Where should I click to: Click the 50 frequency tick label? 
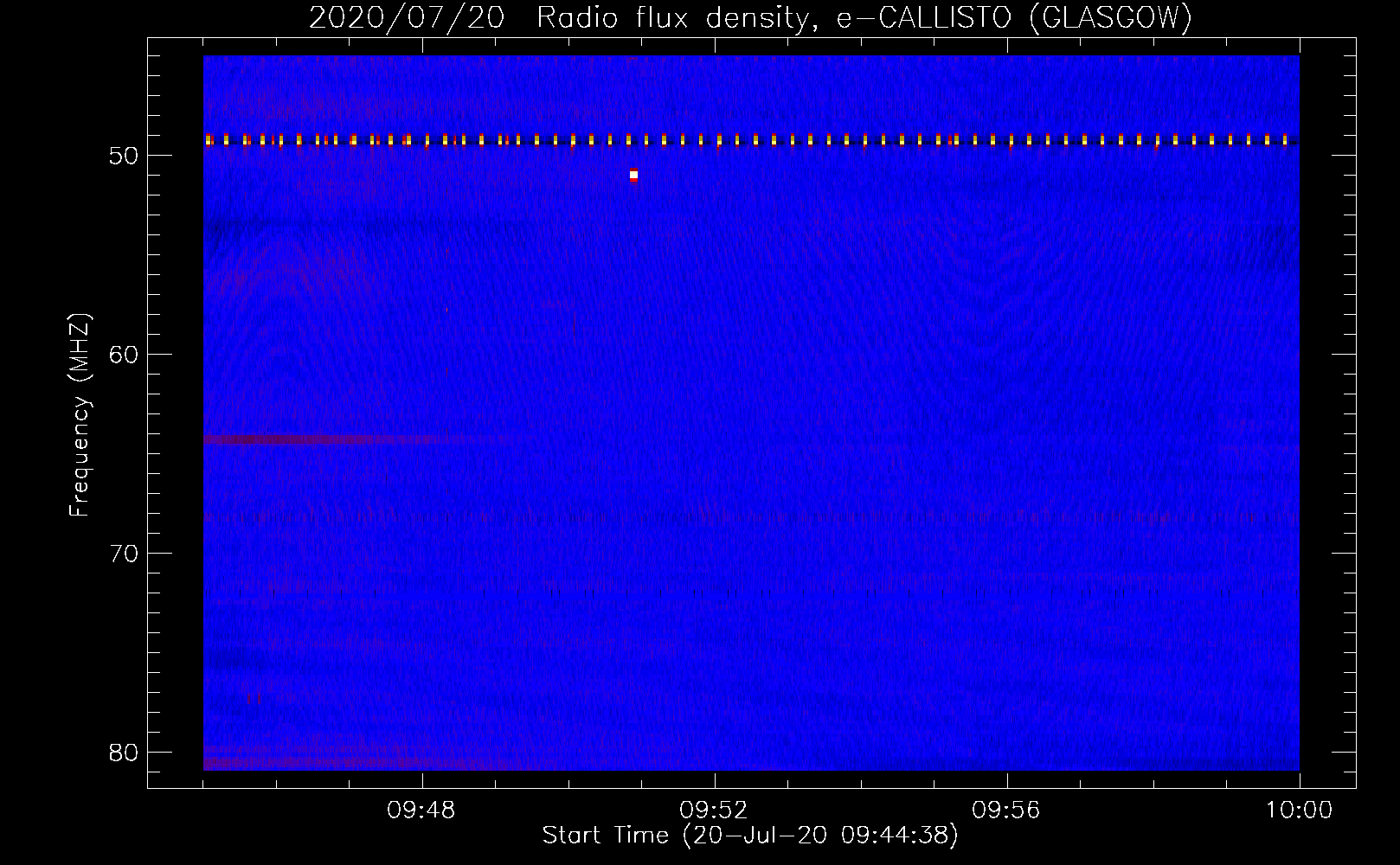click(x=125, y=156)
